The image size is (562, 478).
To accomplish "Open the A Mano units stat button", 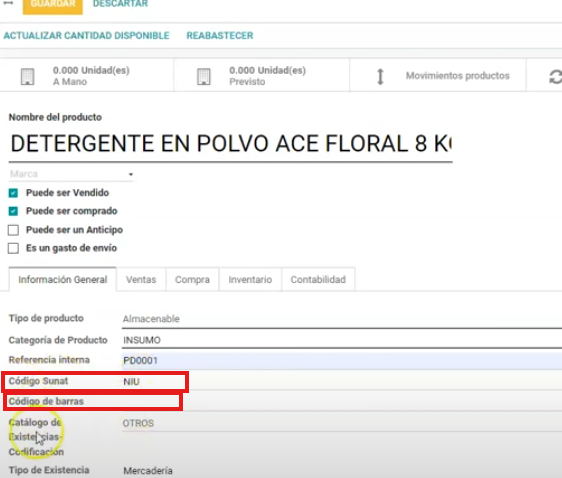I will (x=87, y=76).
